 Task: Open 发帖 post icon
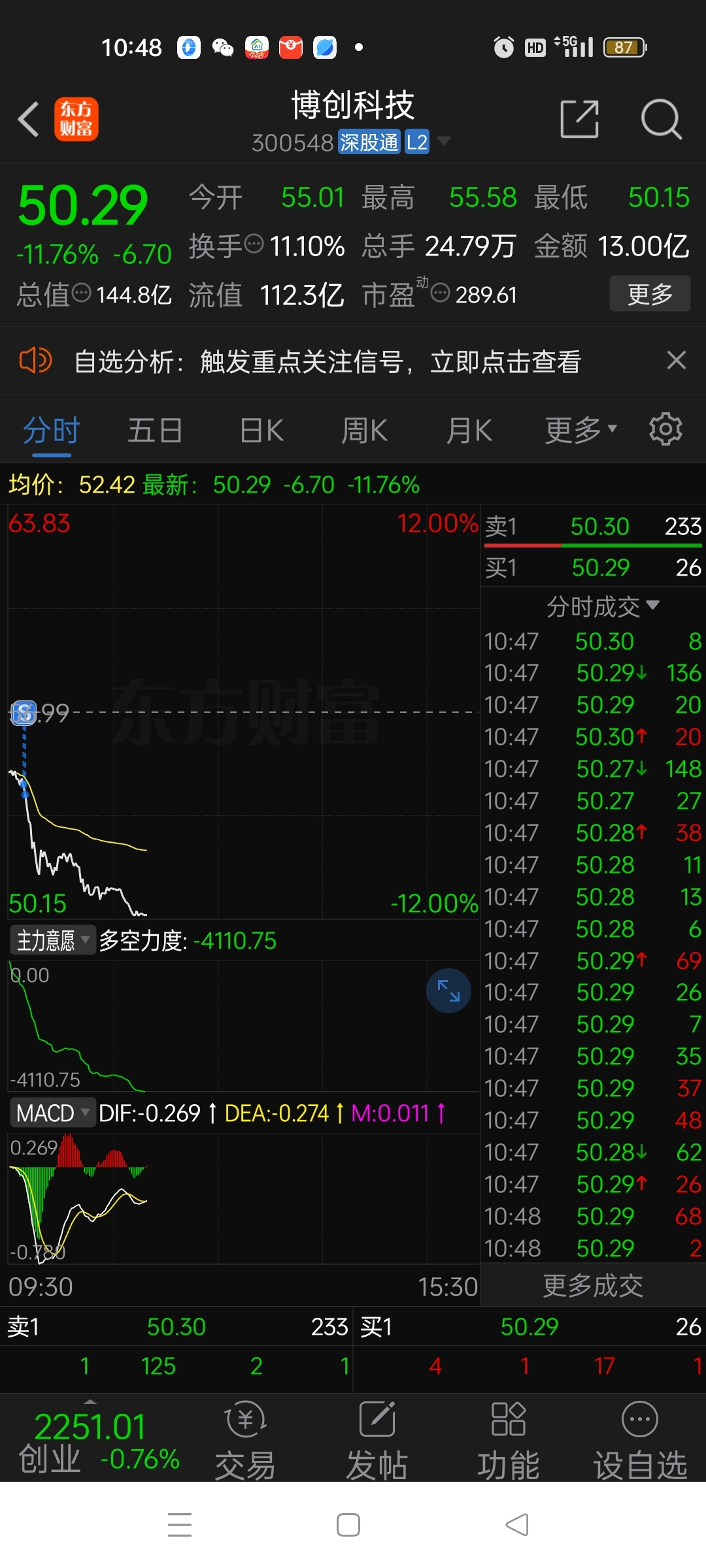377,1441
